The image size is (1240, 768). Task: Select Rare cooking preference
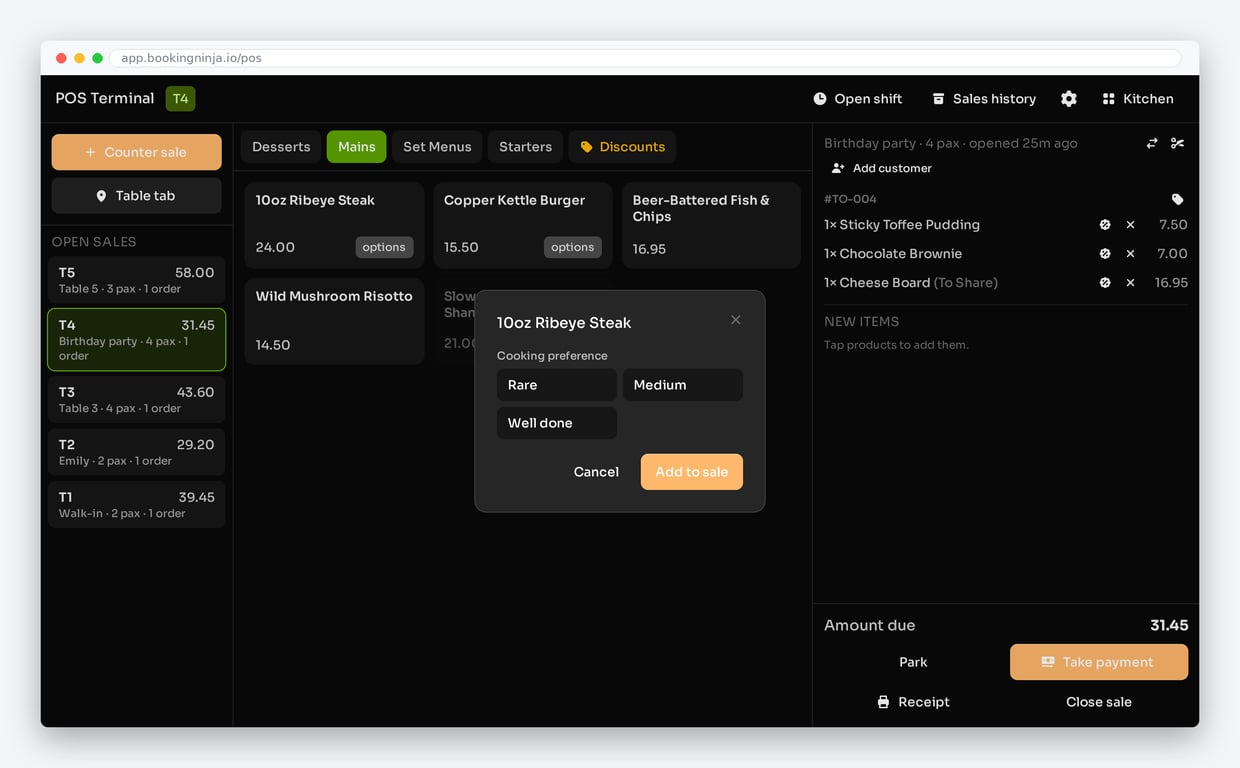(x=557, y=385)
